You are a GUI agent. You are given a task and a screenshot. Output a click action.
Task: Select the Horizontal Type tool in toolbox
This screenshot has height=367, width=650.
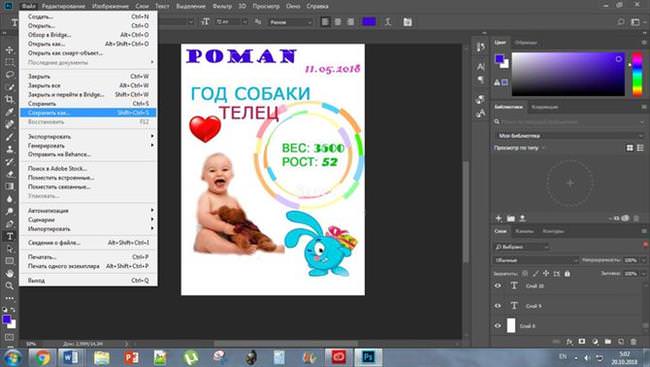[x=10, y=236]
